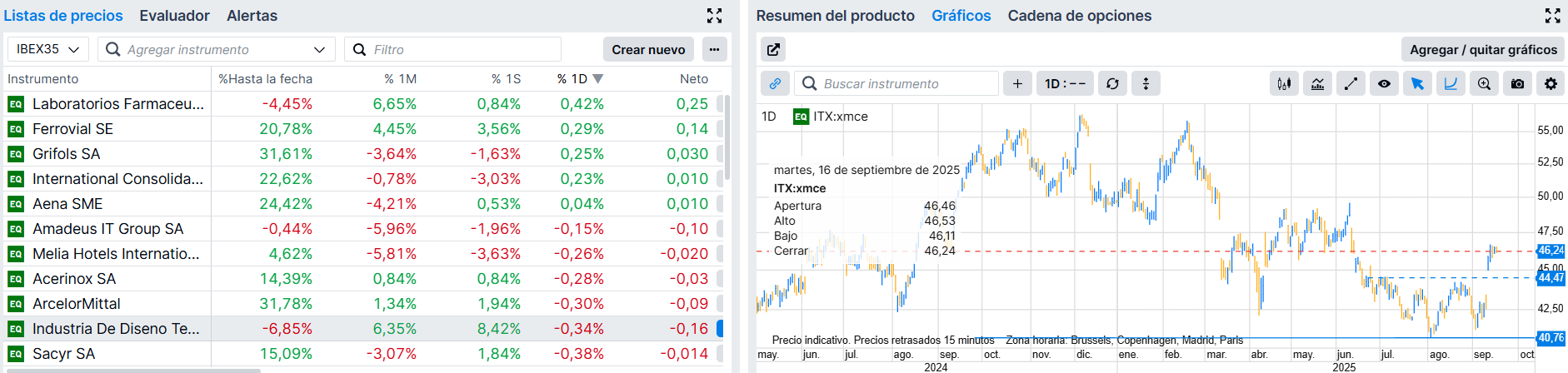Click the EQ icon for Sacyr SA
Screen dimensions: 1568x373
pyautogui.click(x=16, y=354)
